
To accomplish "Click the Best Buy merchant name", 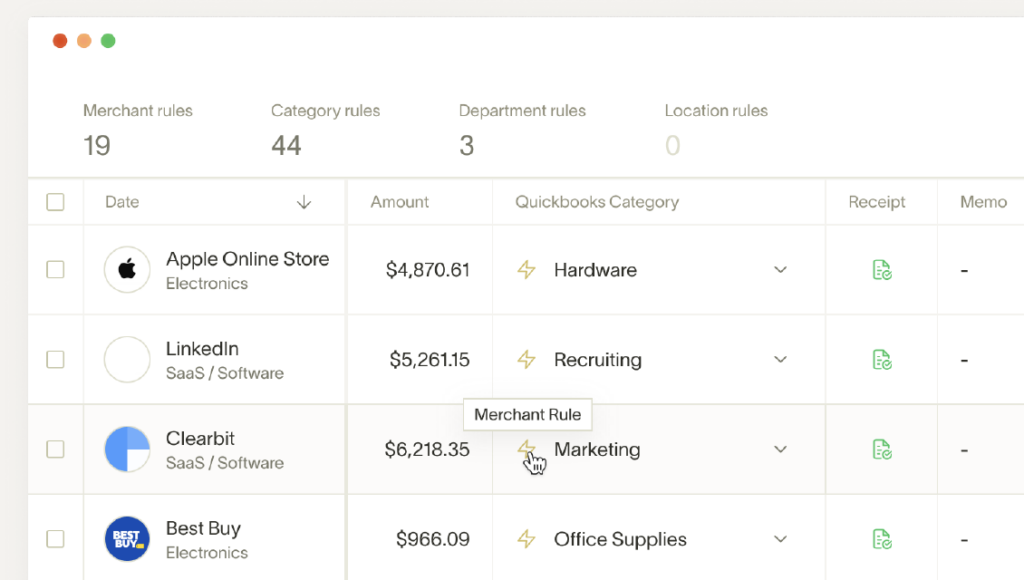I will (203, 528).
